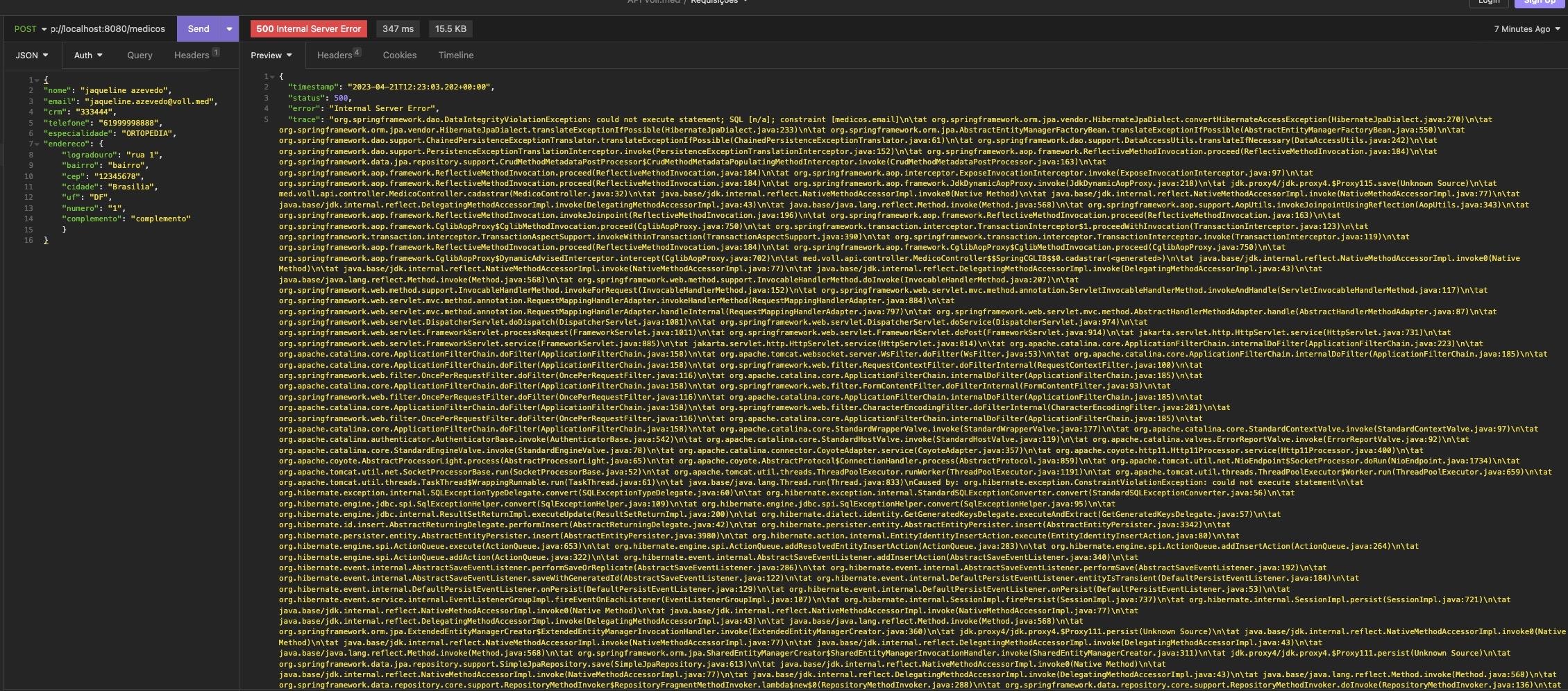This screenshot has height=691, width=1568.
Task: Open the Auth tab dropdown
Action: pos(88,56)
